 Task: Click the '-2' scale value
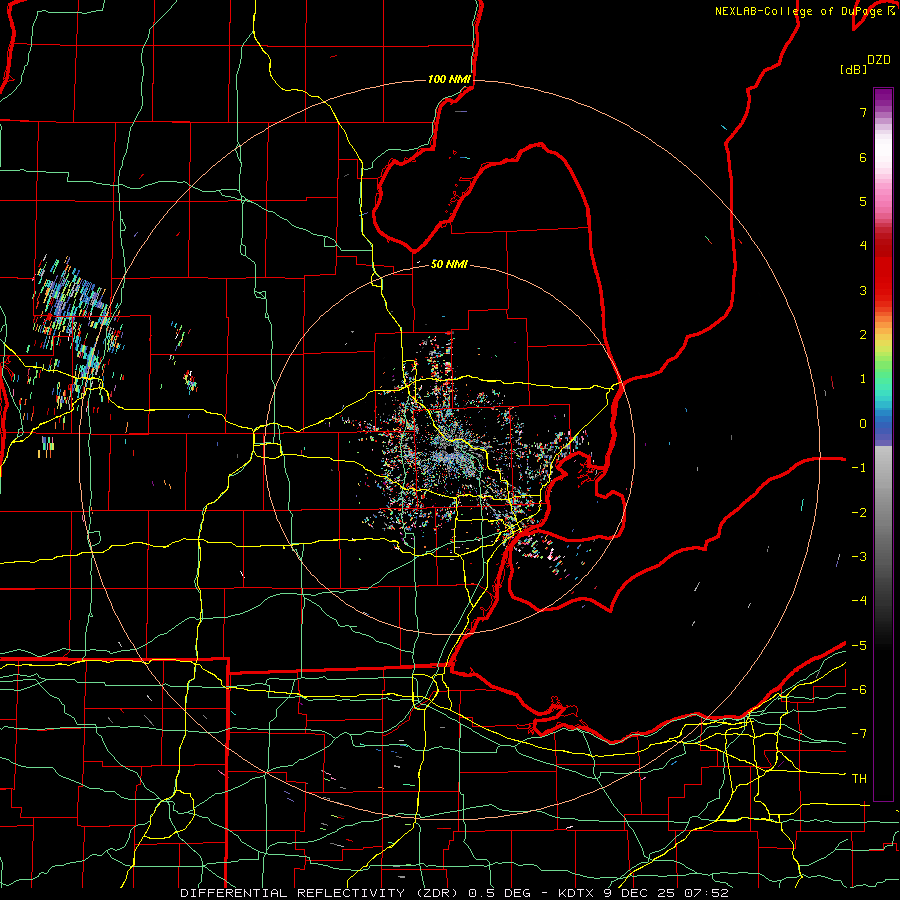point(859,513)
